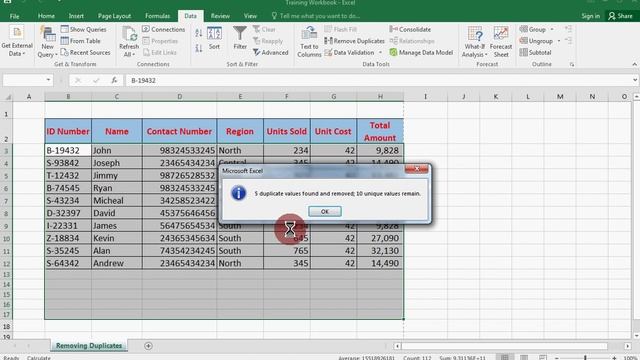Click the Share button

click(620, 16)
